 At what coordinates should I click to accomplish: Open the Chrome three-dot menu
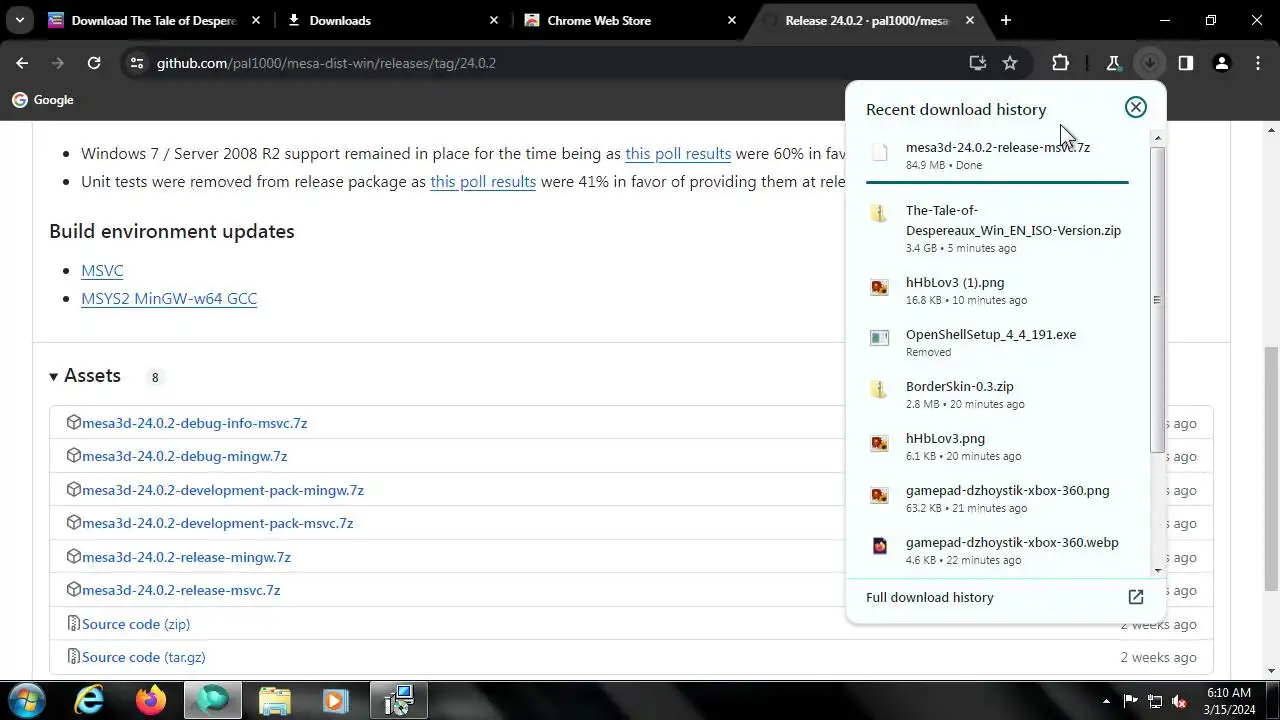[1258, 63]
